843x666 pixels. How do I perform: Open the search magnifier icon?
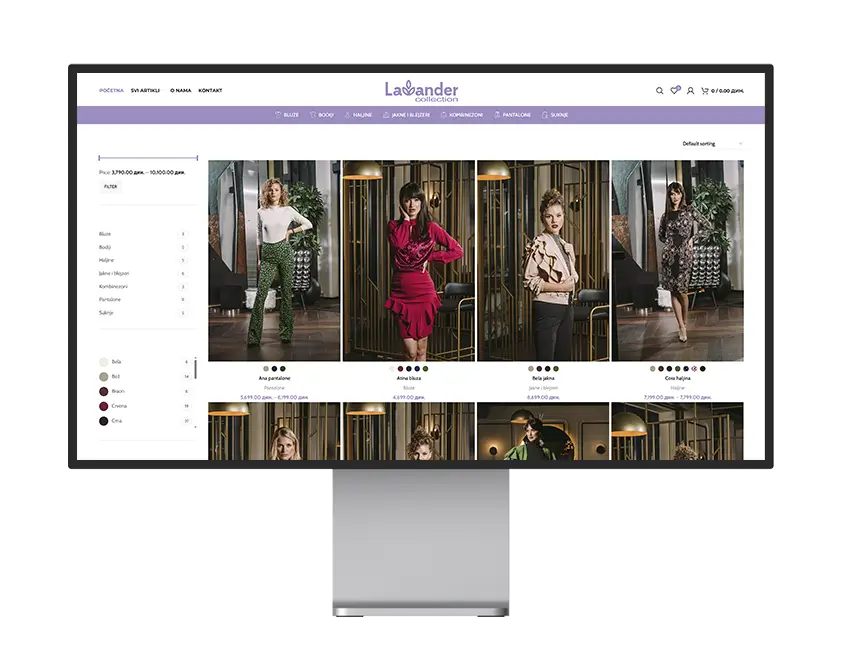click(659, 91)
